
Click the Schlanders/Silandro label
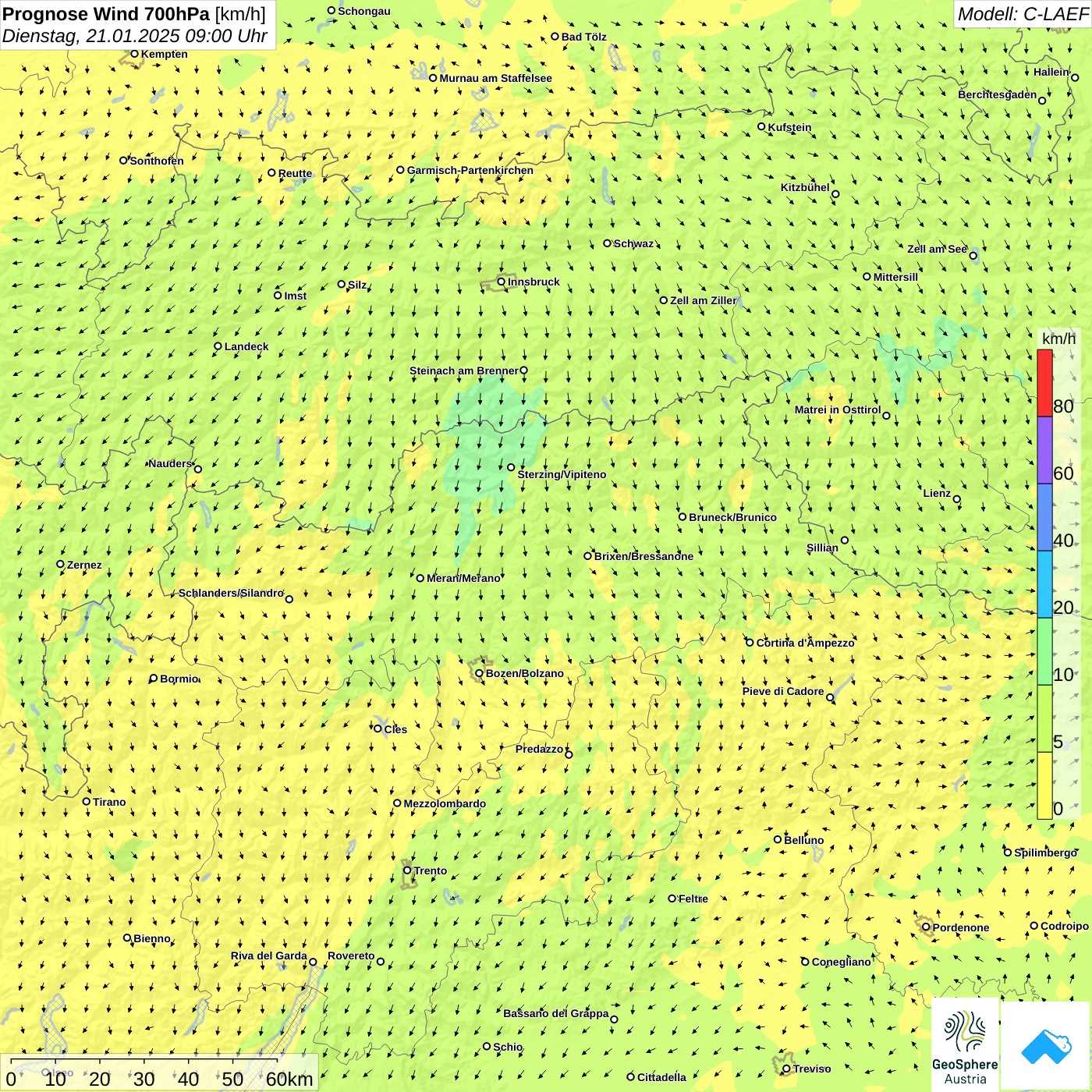(231, 593)
